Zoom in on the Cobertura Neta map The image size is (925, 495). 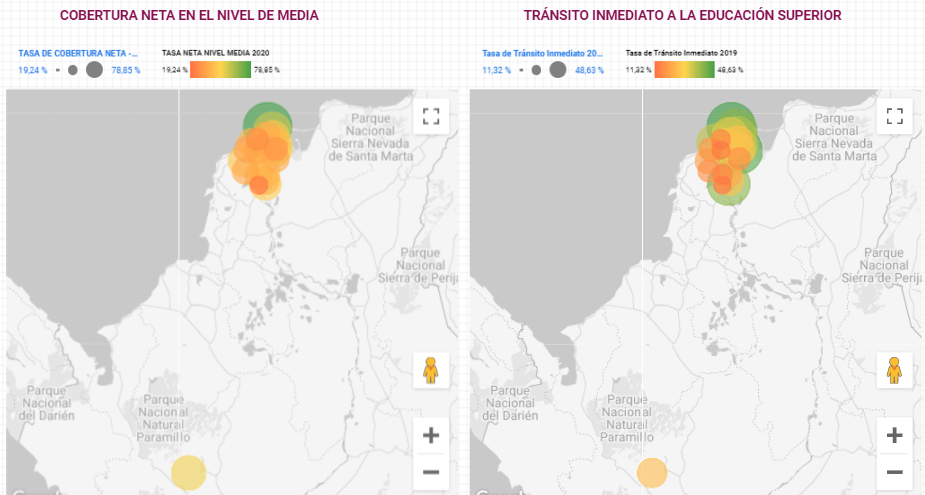(431, 436)
